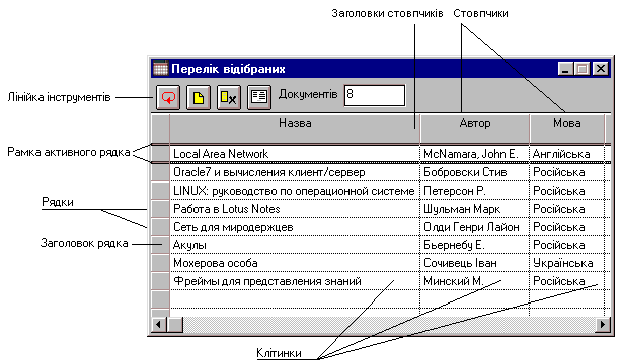Click the right scroll arrow of horizontal scrollbar
Viewport: 621px width, 364px height.
[603, 325]
